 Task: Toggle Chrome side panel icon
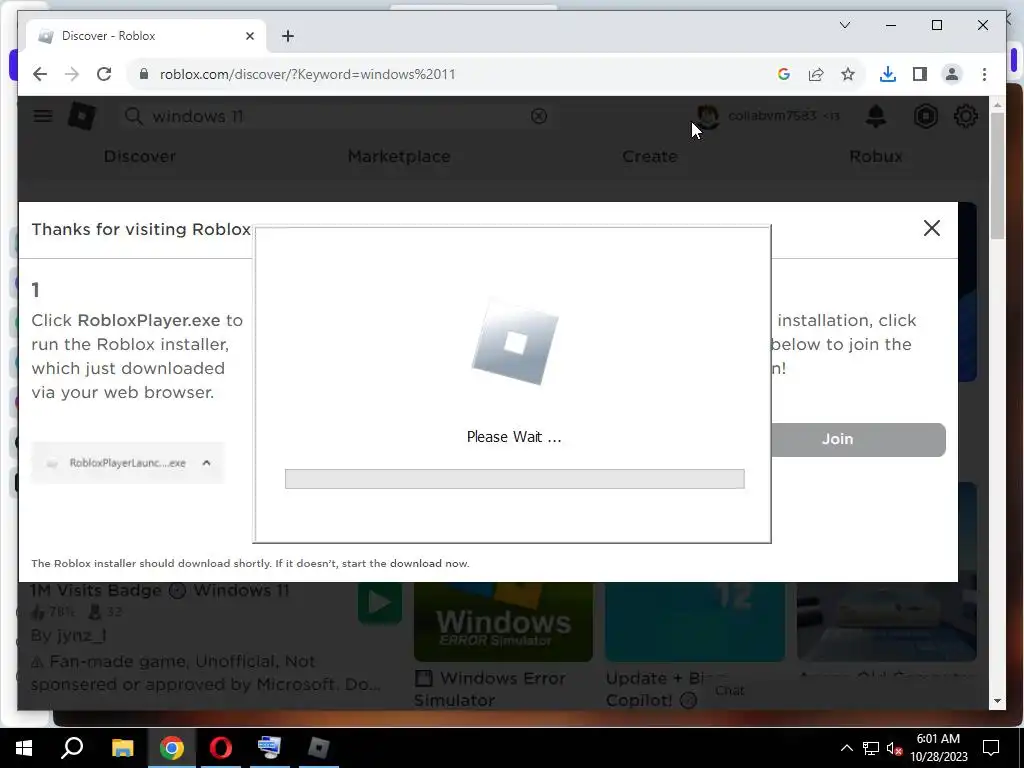pyautogui.click(x=920, y=74)
